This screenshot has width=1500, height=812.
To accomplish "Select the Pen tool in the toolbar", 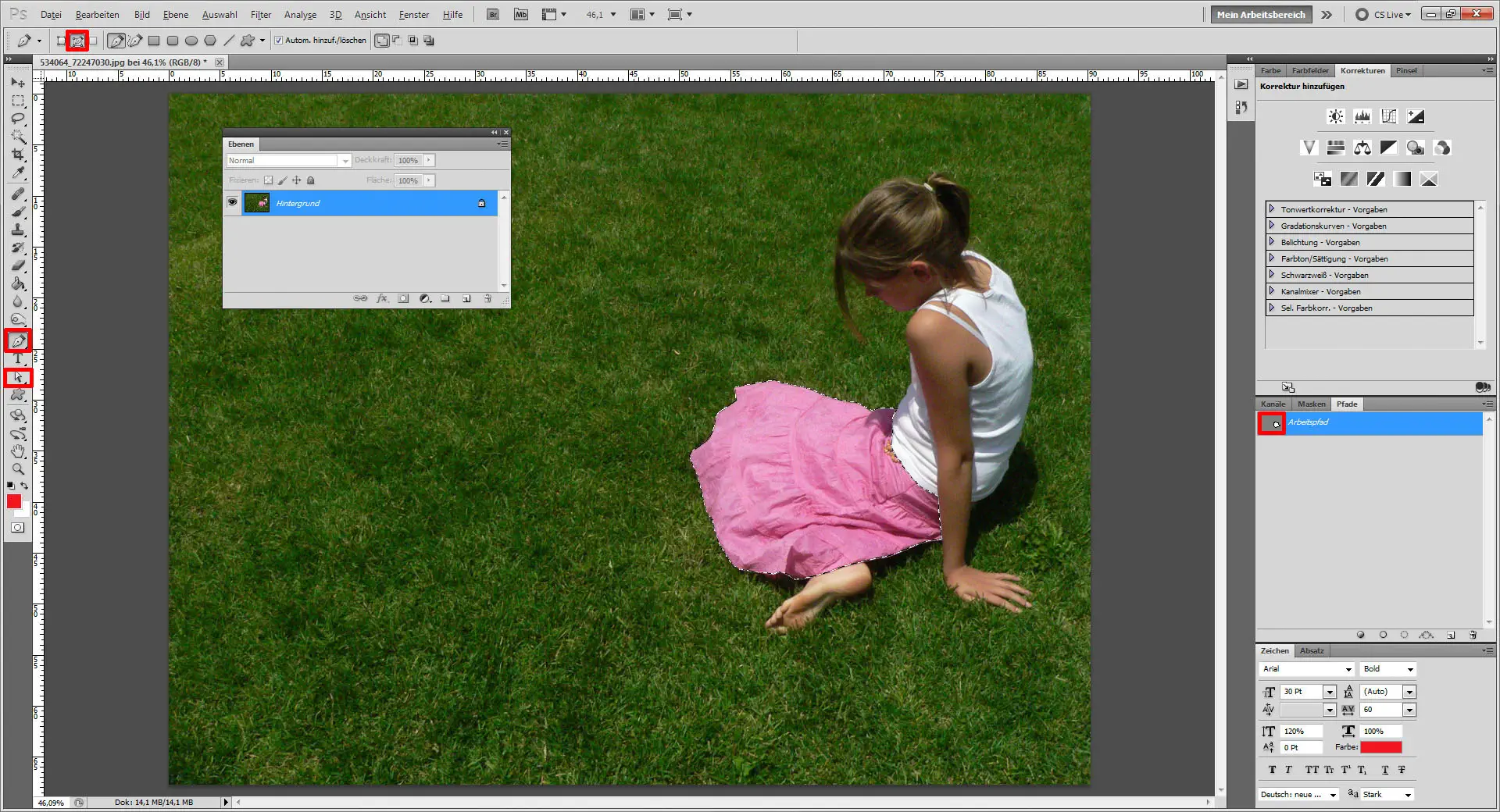I will click(19, 340).
